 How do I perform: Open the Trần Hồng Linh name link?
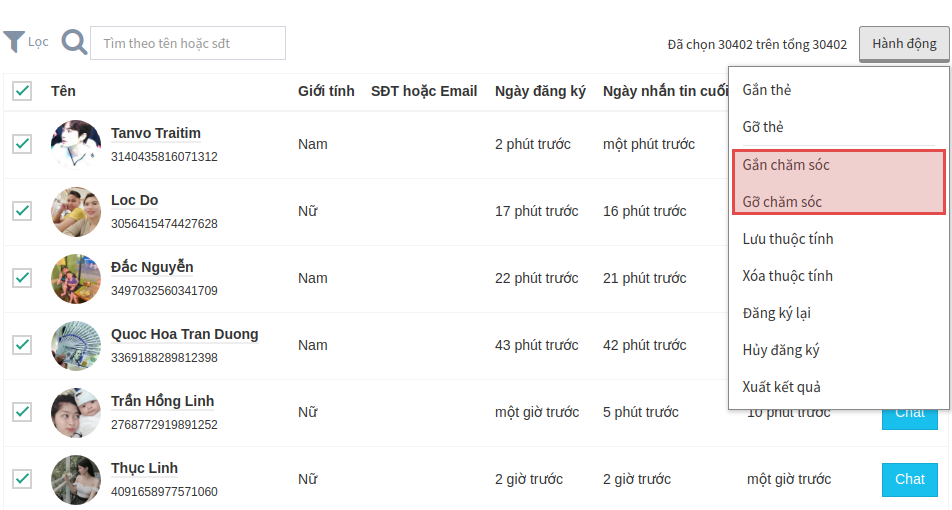162,401
